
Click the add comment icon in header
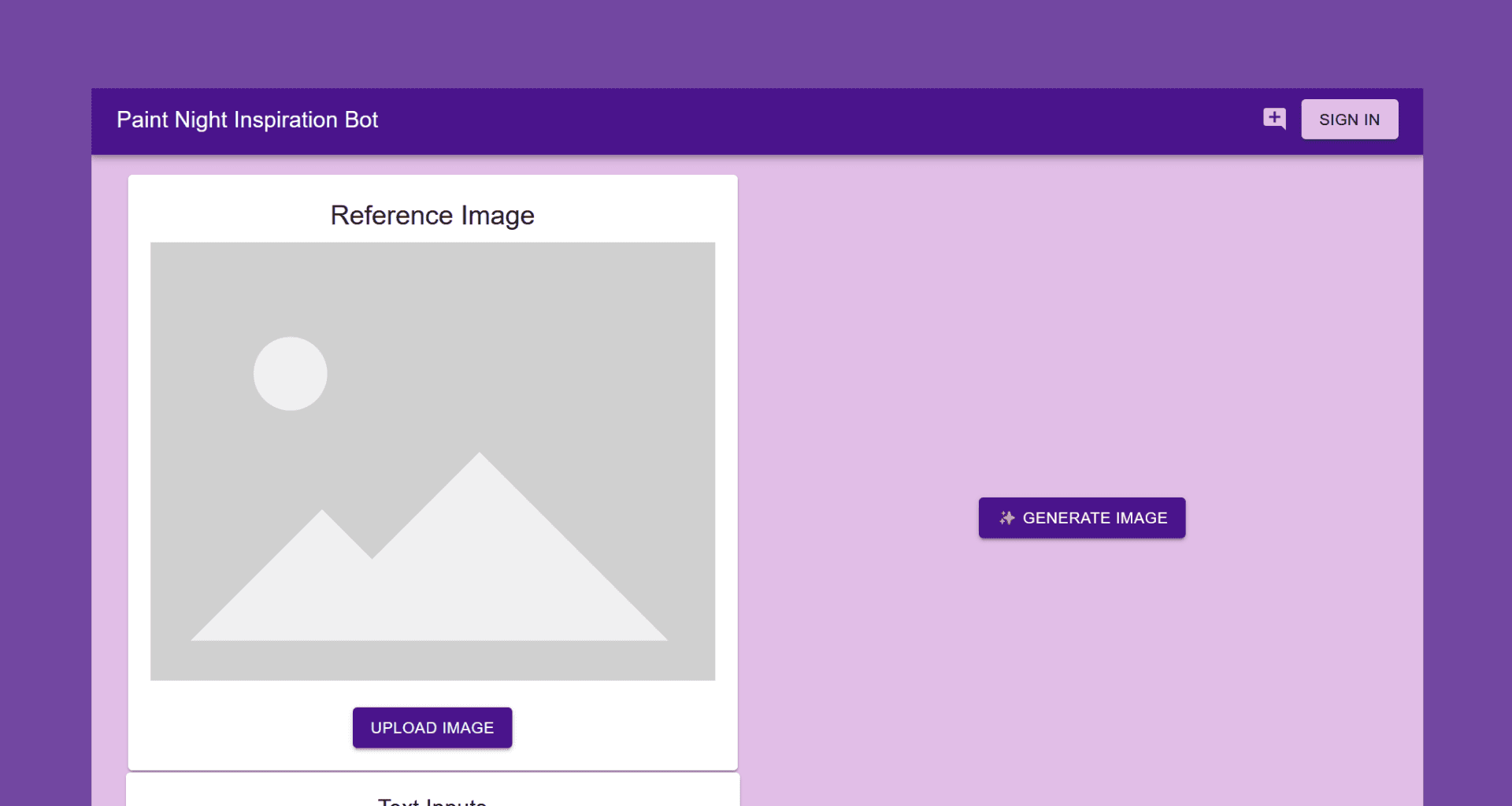(x=1274, y=119)
